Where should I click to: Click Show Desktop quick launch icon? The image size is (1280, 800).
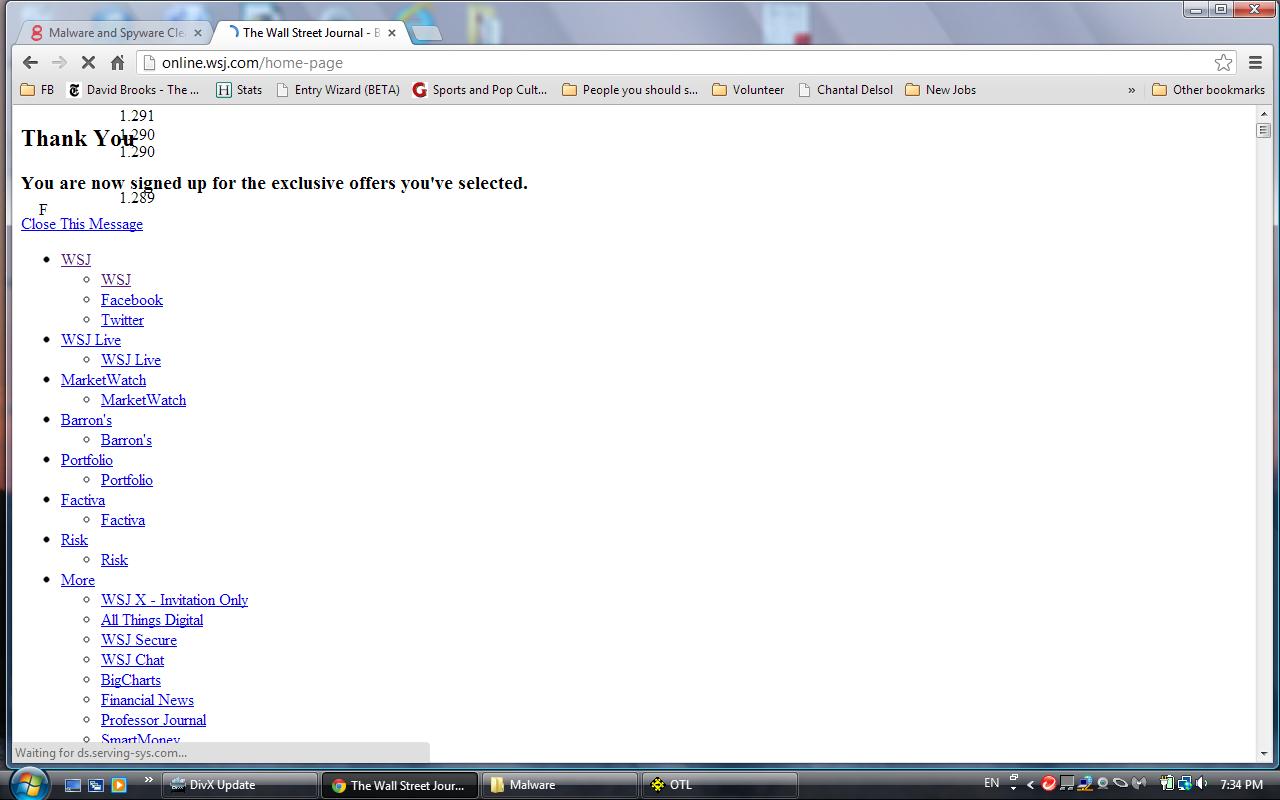coord(73,785)
